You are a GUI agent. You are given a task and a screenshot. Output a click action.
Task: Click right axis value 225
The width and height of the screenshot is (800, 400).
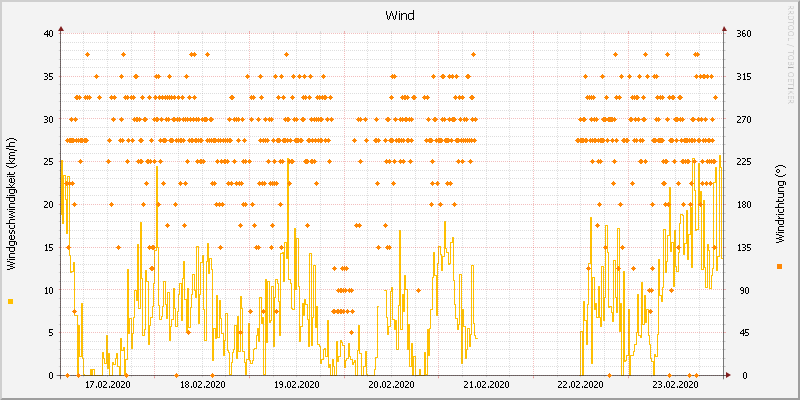pos(743,162)
